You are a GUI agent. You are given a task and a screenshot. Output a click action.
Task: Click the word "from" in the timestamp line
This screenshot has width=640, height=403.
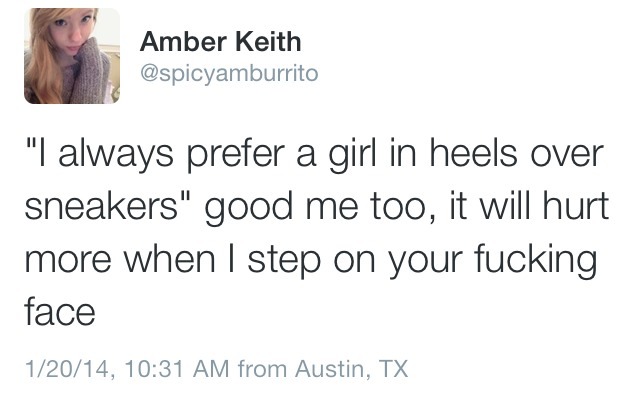click(262, 370)
